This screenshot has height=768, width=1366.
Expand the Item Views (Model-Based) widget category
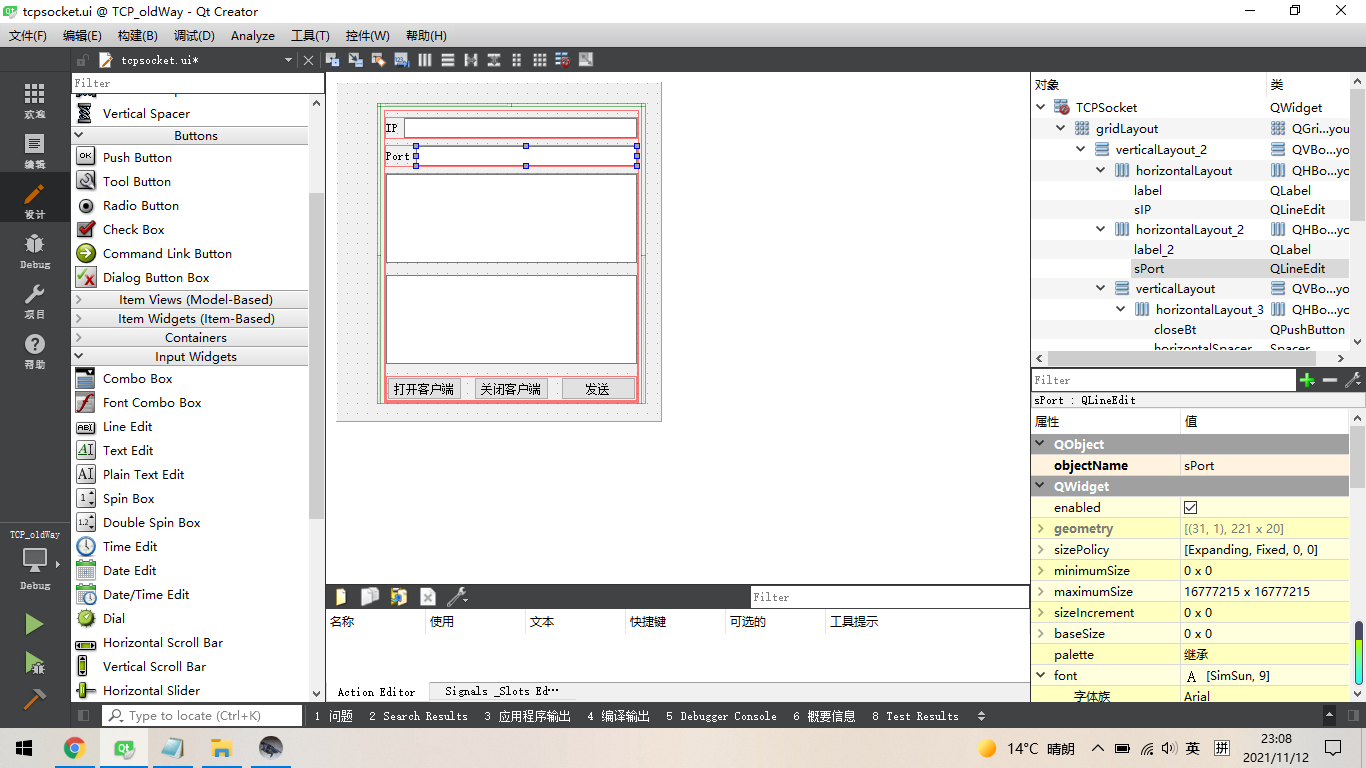tap(190, 299)
